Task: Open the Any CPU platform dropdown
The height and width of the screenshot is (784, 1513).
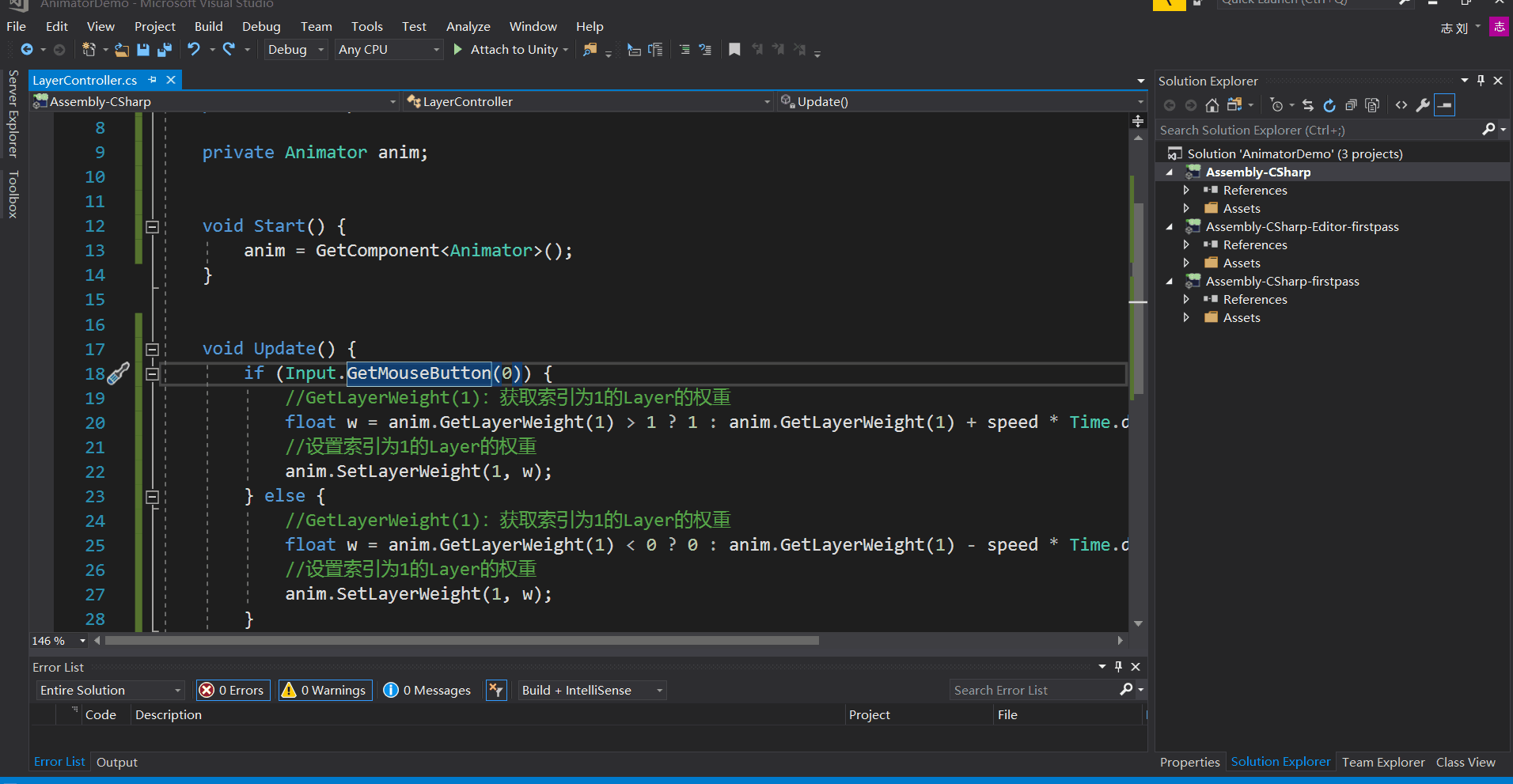Action: [x=388, y=50]
